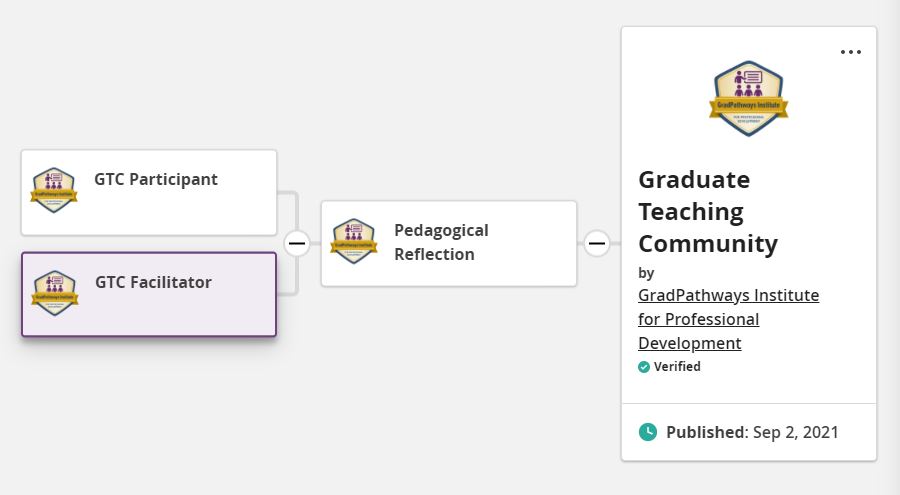Viewport: 900px width, 495px height.
Task: Click the green Verified checkmark icon
Action: [644, 367]
